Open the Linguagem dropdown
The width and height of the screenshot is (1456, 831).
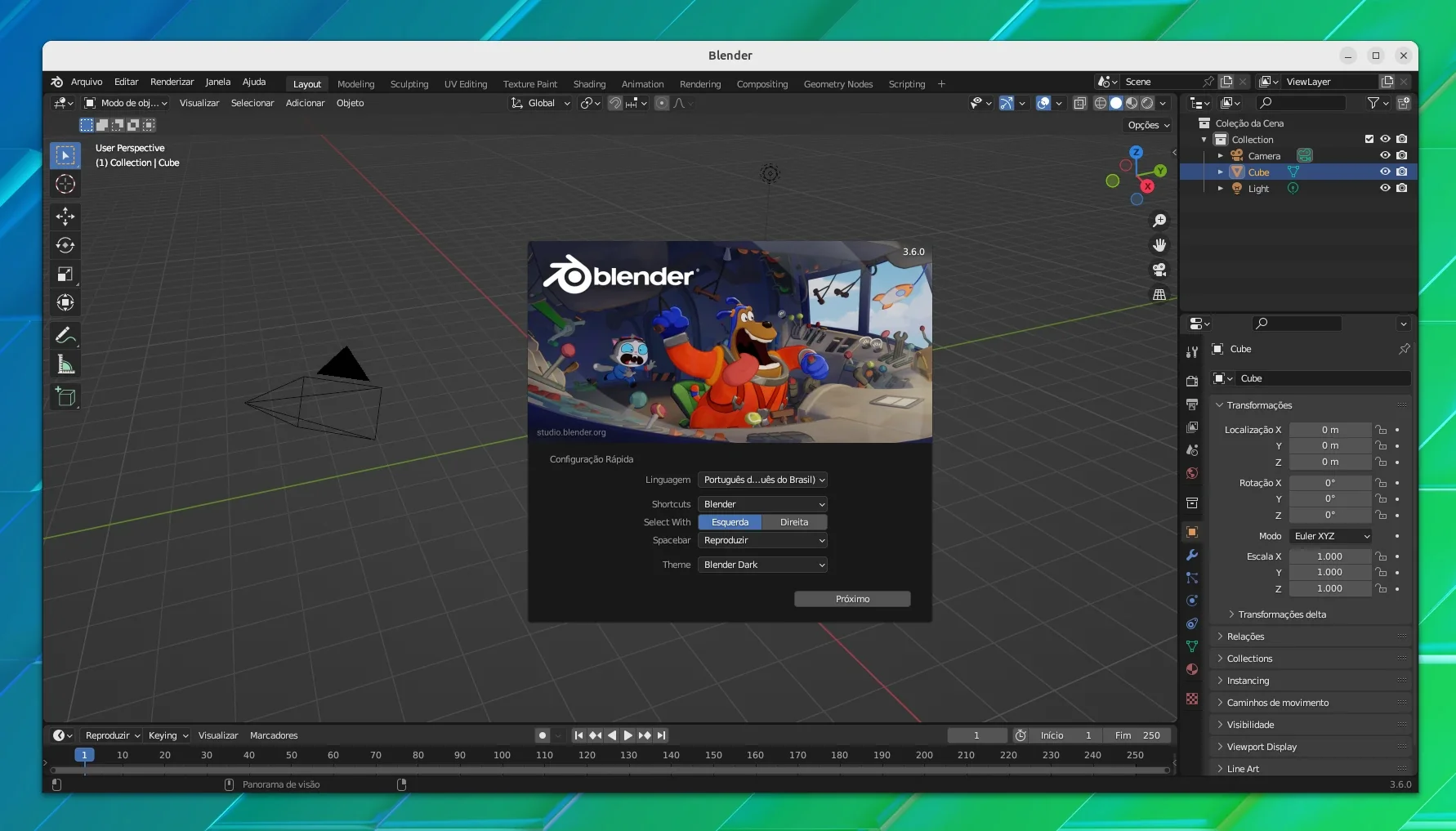coord(763,480)
